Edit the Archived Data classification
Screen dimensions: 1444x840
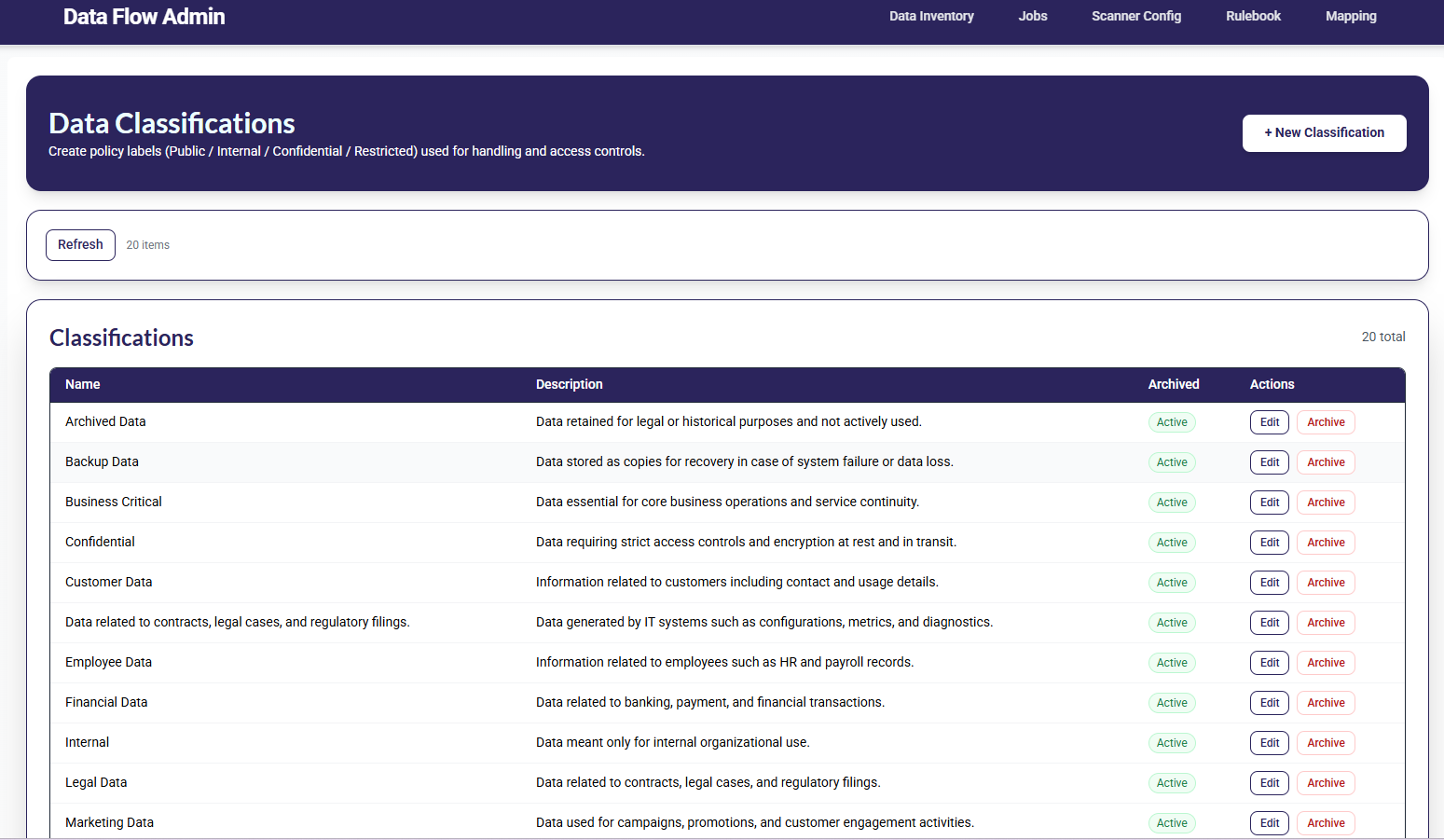click(1269, 422)
